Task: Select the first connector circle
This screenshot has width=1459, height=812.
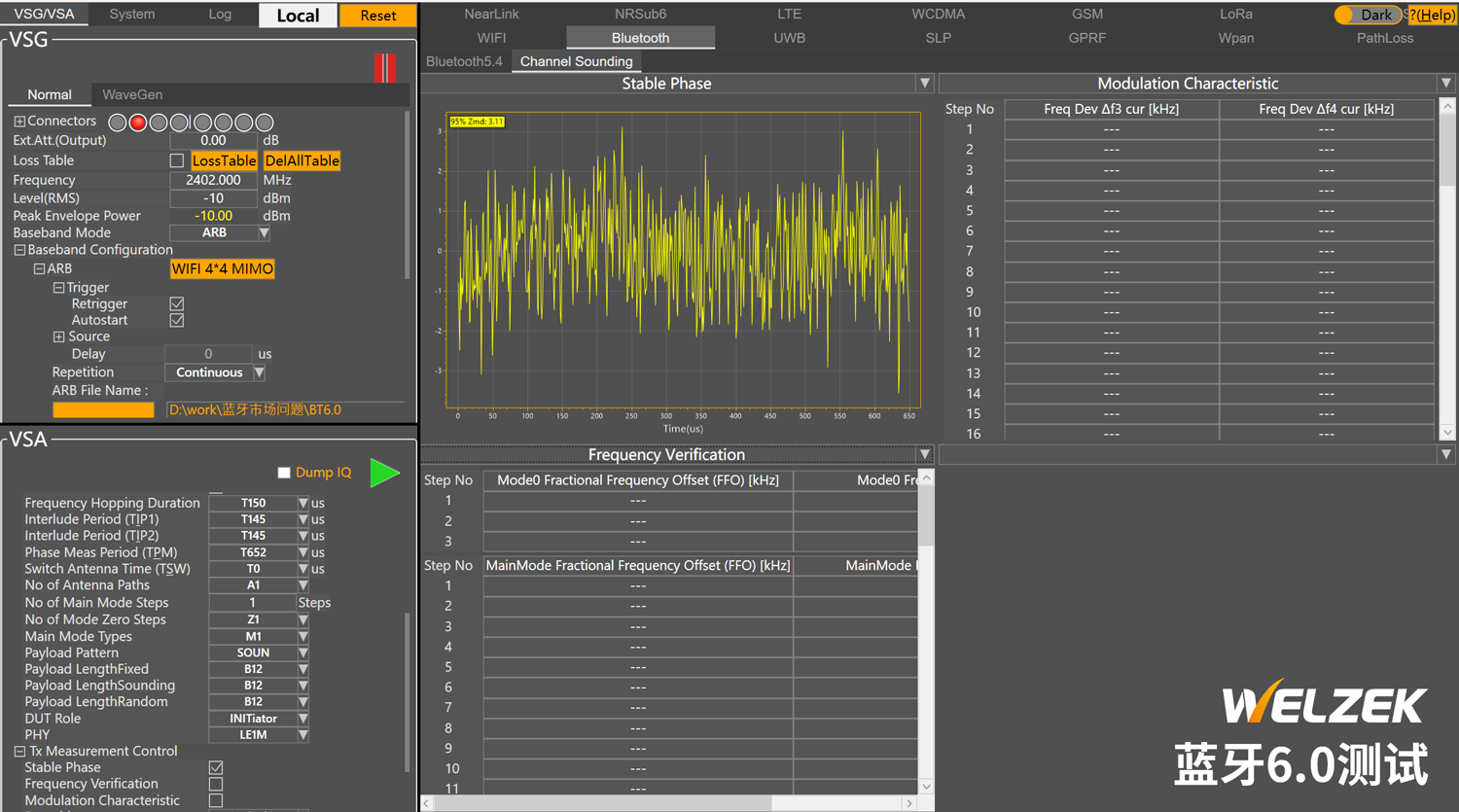Action: point(118,123)
